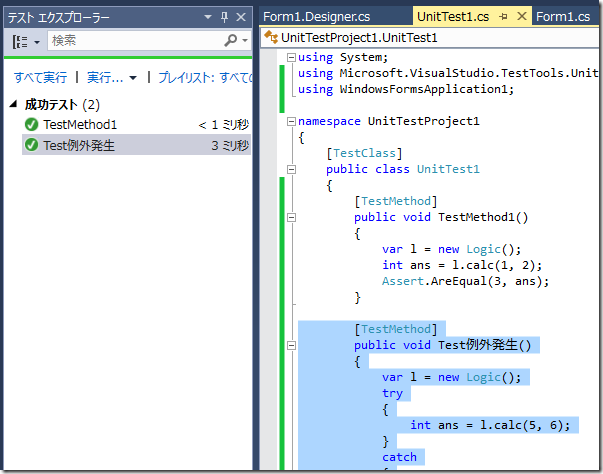Image resolution: width=603 pixels, height=474 pixels.
Task: Open the Test Explorer window options dropdown
Action: coord(207,17)
